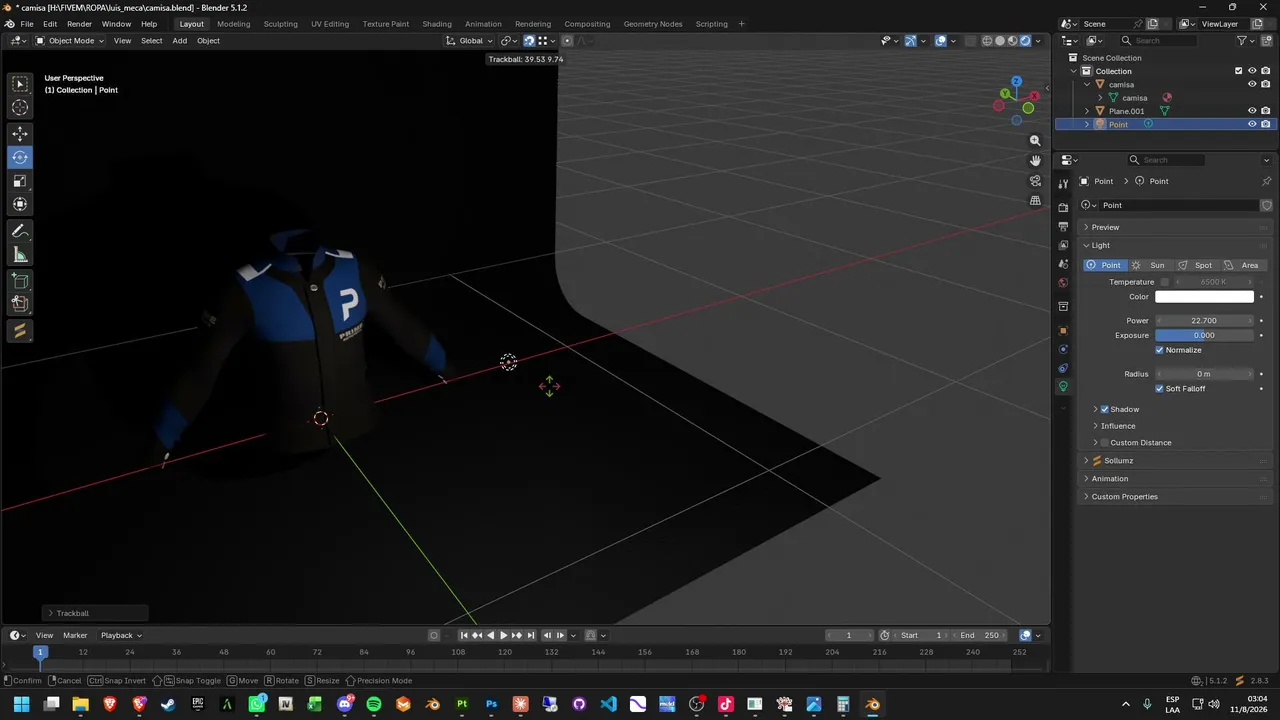
Task: Open the Tool properties tab
Action: (x=1063, y=184)
